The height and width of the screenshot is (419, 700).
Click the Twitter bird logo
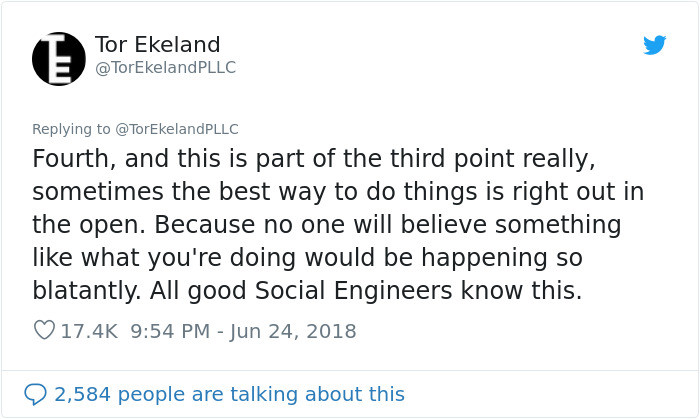[x=654, y=46]
